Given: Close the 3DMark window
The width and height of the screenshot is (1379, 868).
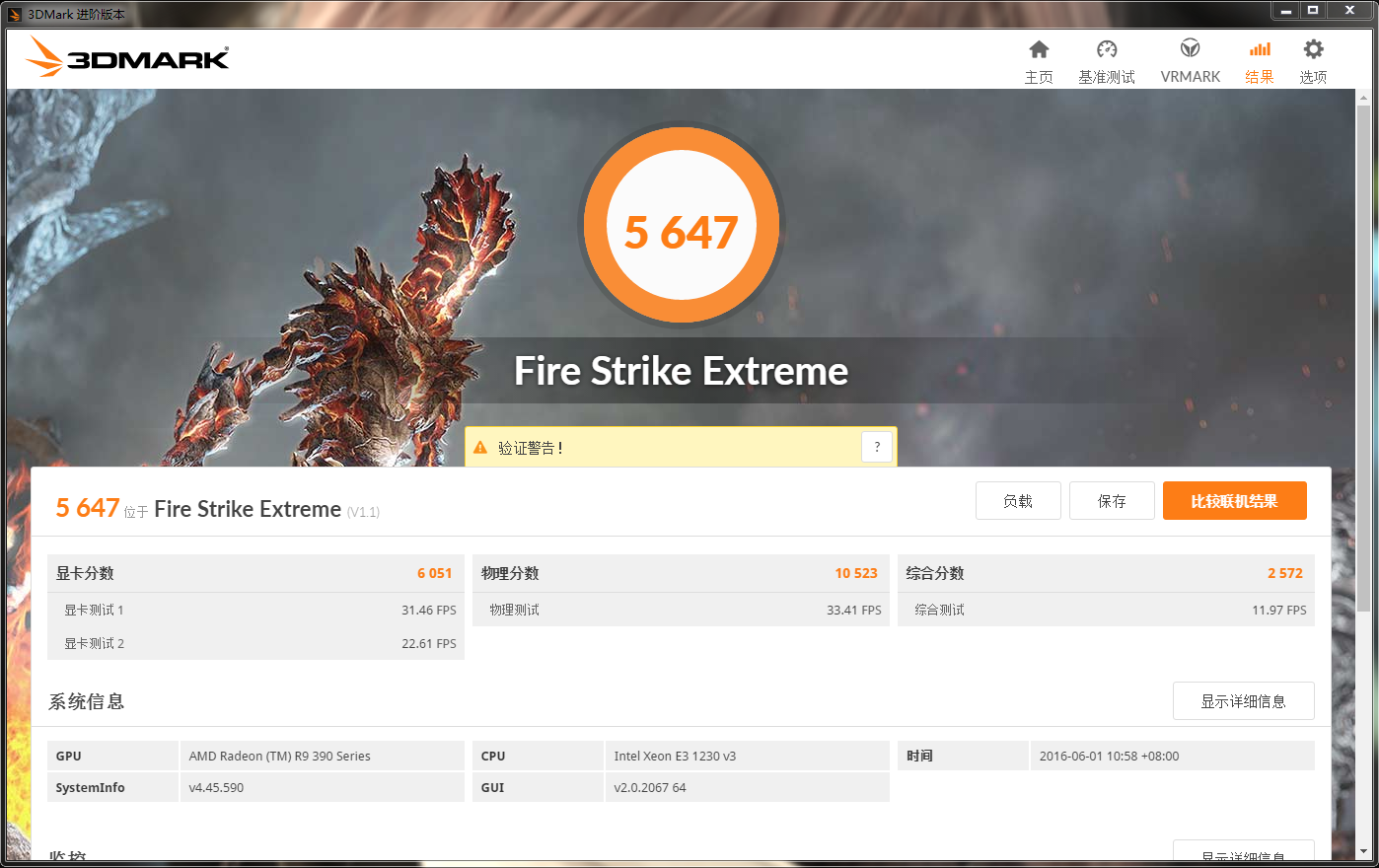Looking at the screenshot, I should [x=1349, y=10].
